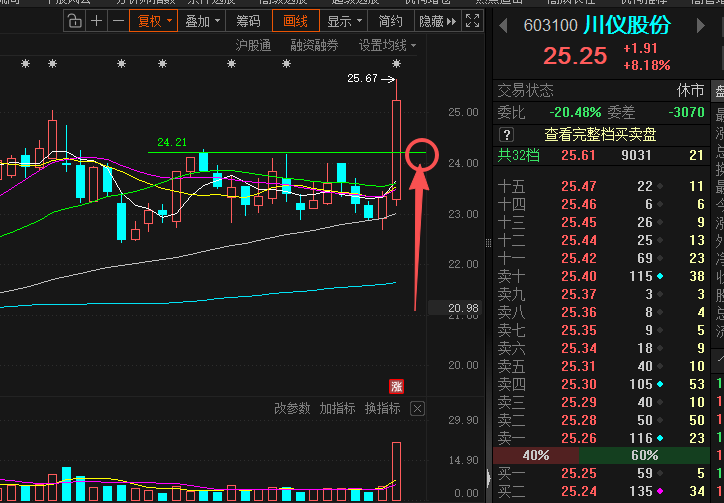Click the diamond icon in 十五 row
Viewport: 724px width, 503px height.
click(660, 186)
